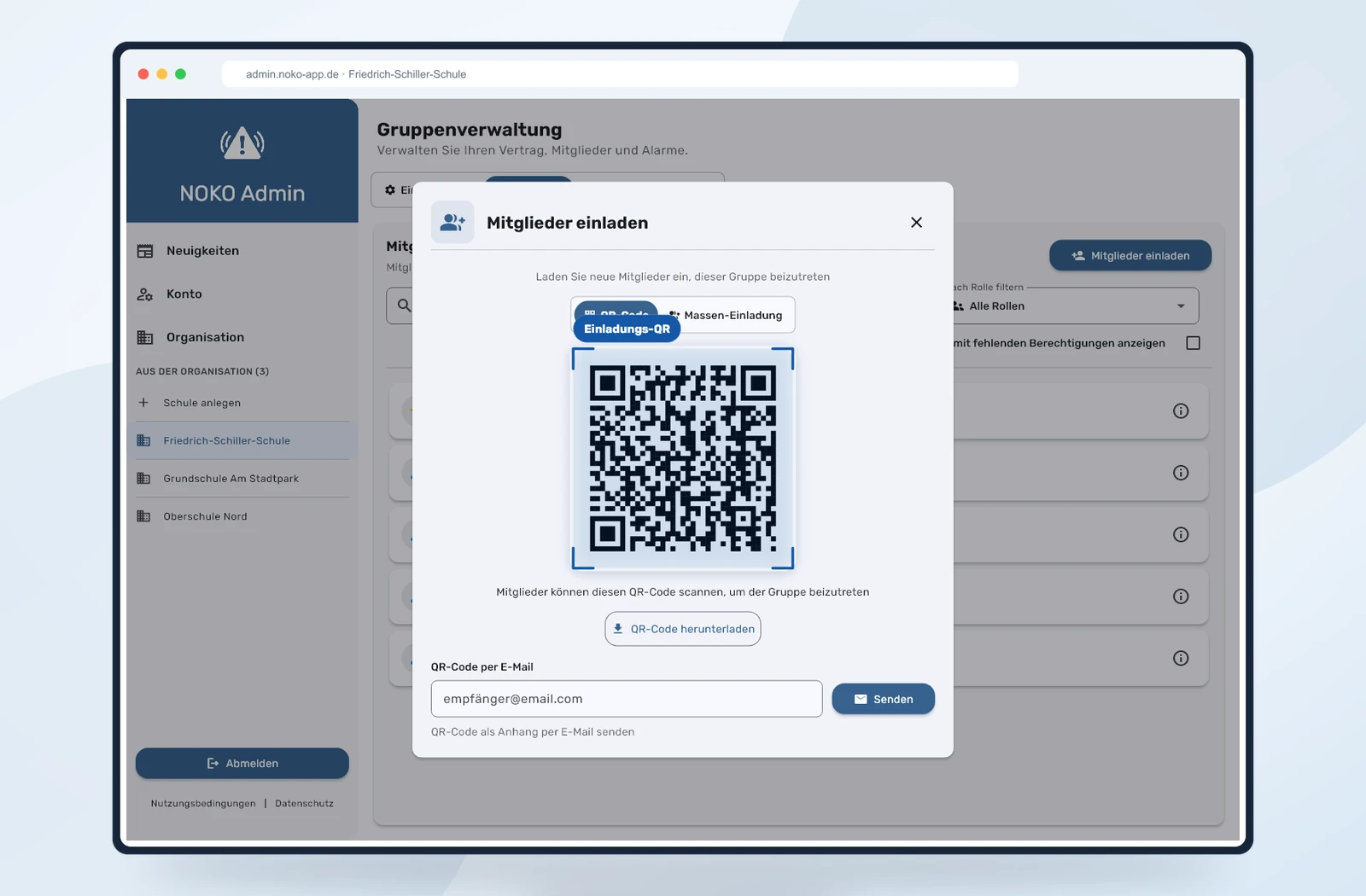This screenshot has height=896, width=1366.
Task: Select the QR-Code tab in dialog
Action: [x=616, y=309]
